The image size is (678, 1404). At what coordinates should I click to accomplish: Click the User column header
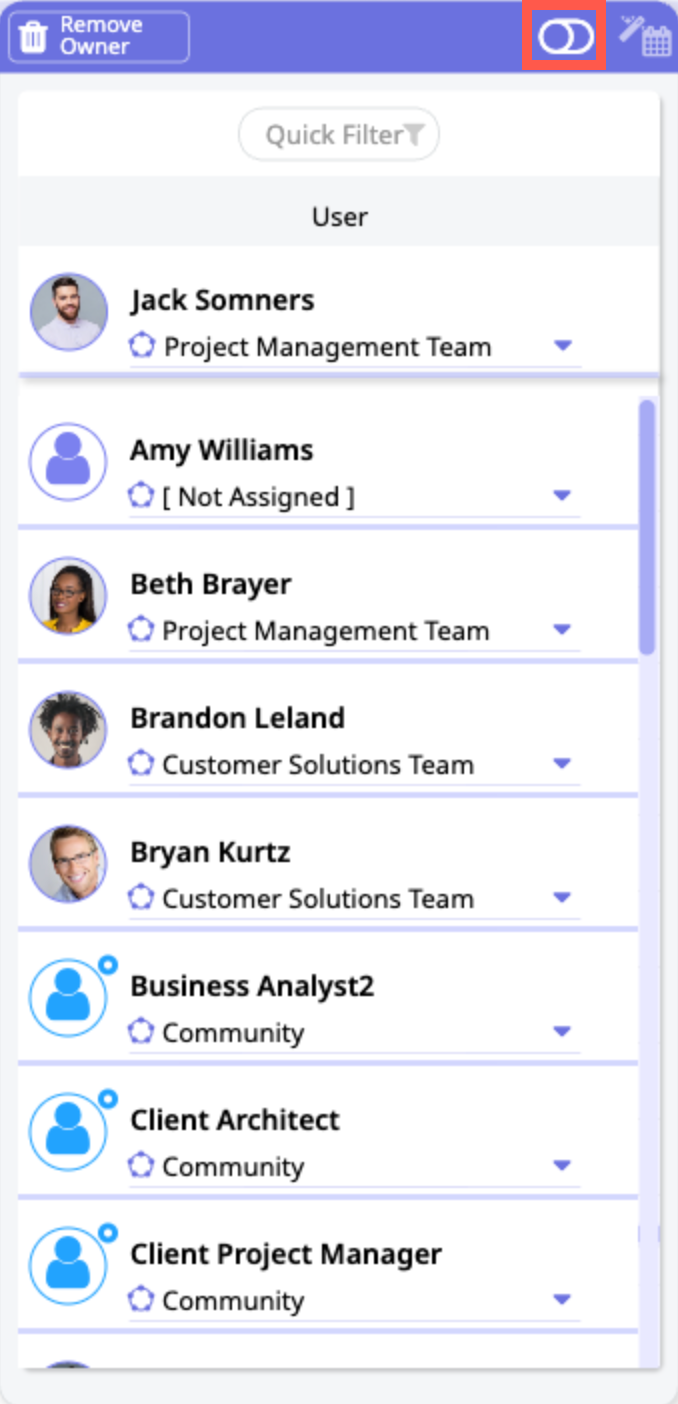[339, 216]
